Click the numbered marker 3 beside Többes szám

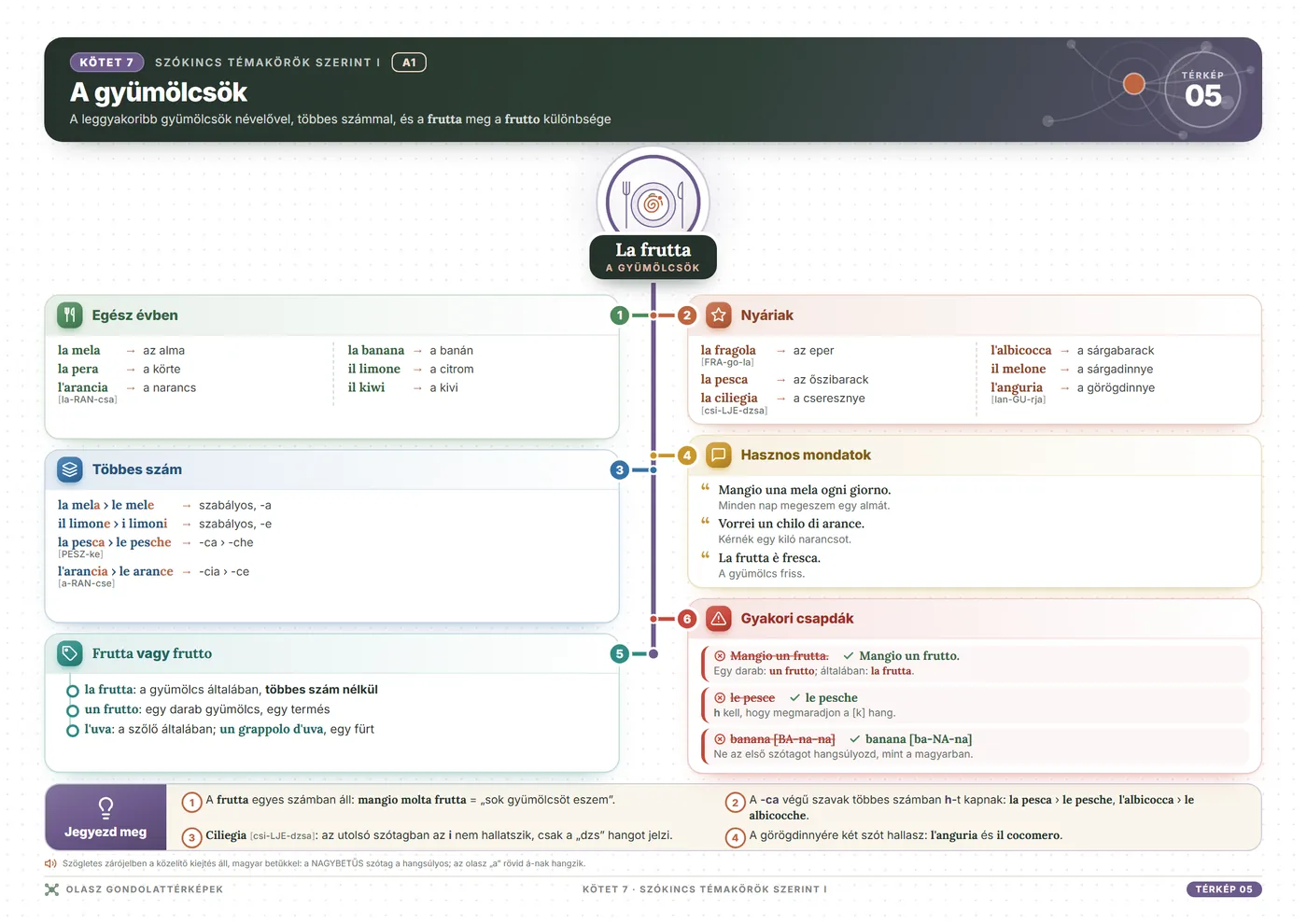(x=620, y=469)
